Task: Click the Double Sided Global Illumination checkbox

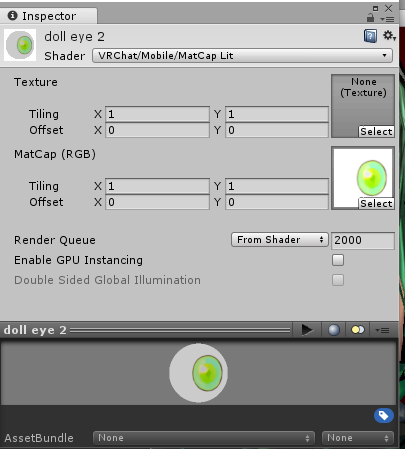Action: [x=338, y=280]
